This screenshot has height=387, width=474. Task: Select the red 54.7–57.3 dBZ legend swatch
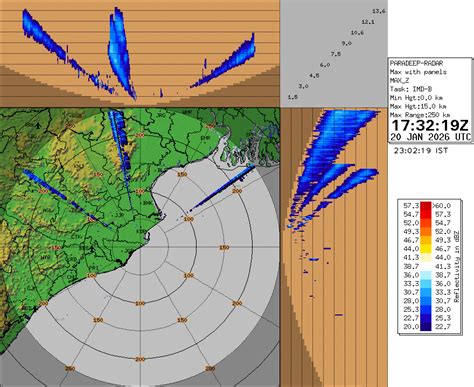click(426, 214)
